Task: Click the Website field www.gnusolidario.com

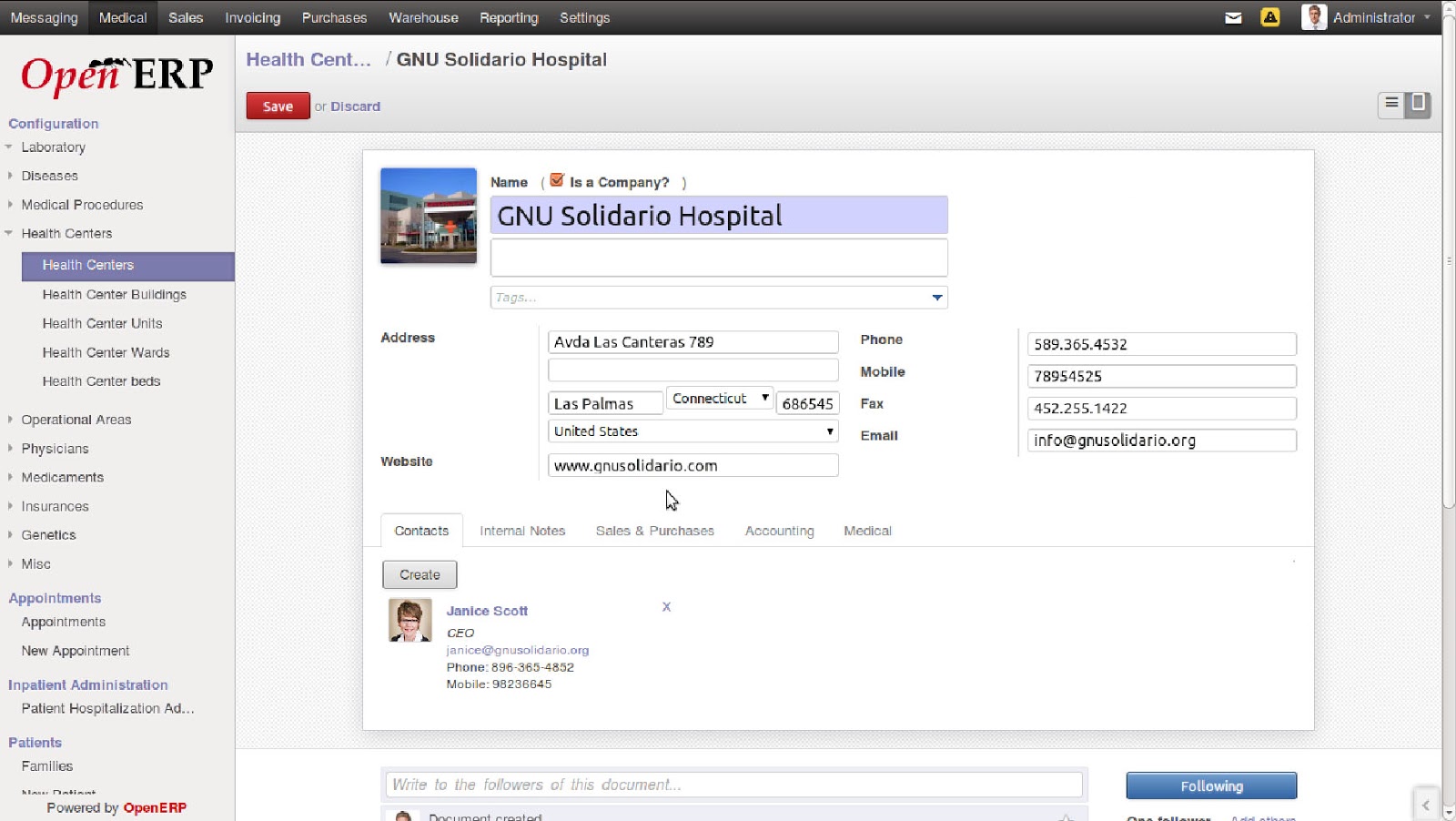Action: tap(693, 465)
